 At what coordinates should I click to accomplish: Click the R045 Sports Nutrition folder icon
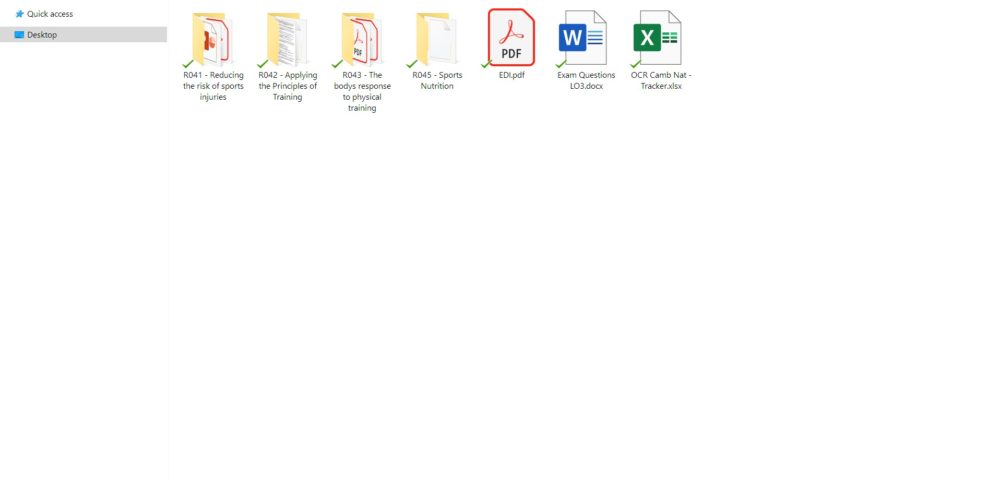(437, 39)
